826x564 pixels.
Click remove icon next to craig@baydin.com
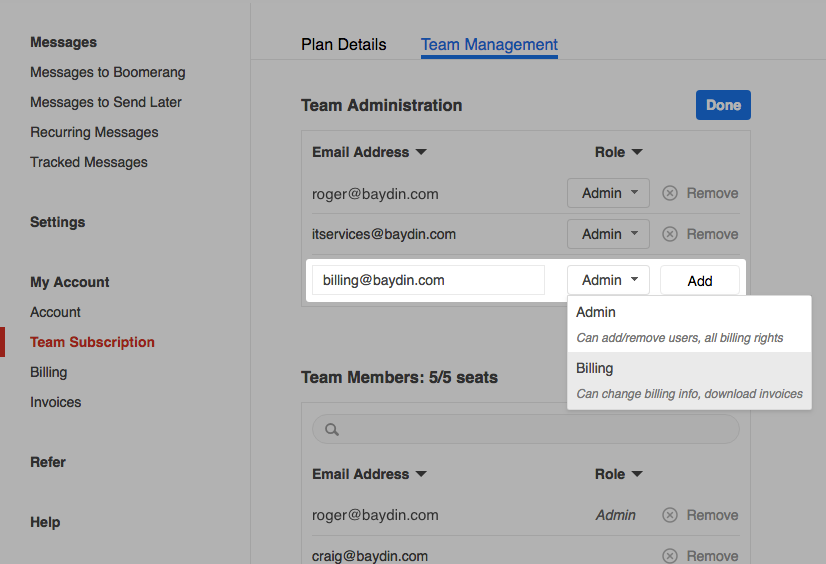pyautogui.click(x=670, y=556)
